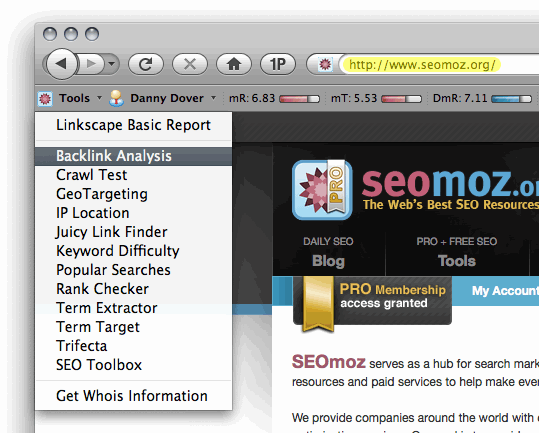Minimize window using middle traffic light button

[x=71, y=34]
